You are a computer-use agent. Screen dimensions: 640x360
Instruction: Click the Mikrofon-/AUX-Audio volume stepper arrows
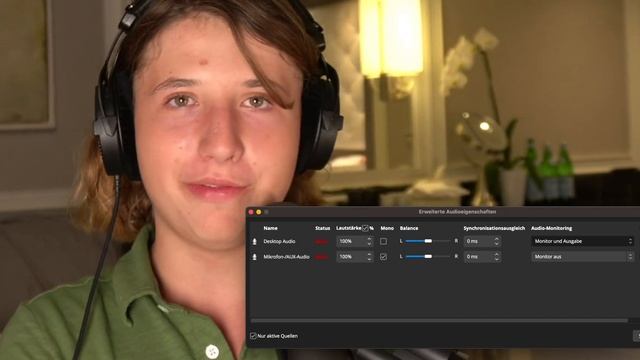coord(369,257)
